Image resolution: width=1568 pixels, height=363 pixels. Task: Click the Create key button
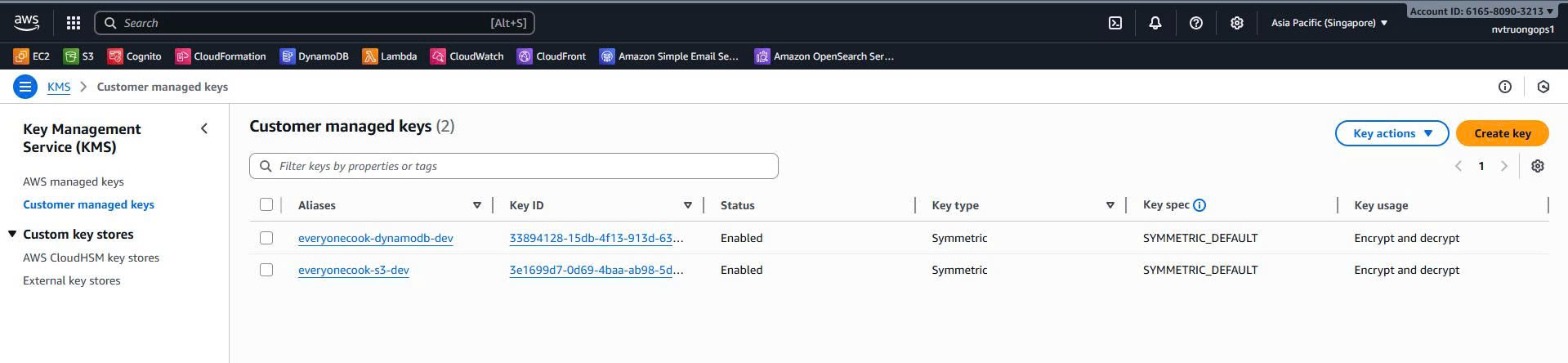click(x=1502, y=133)
